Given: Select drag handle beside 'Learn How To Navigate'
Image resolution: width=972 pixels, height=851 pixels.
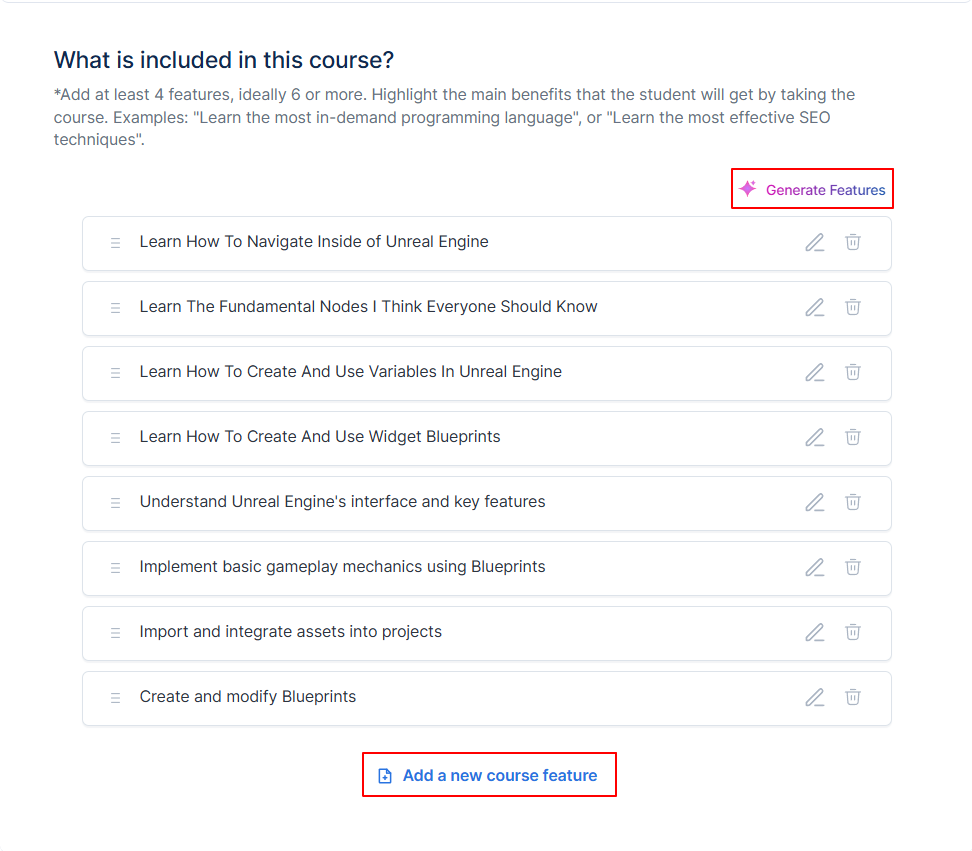Looking at the screenshot, I should pos(115,242).
